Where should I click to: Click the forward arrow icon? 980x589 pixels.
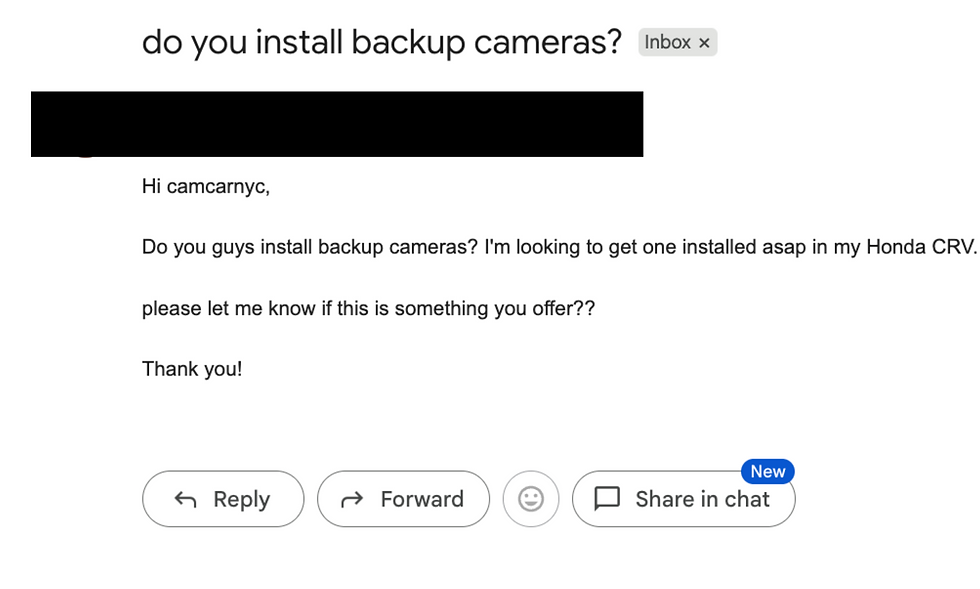tap(352, 499)
